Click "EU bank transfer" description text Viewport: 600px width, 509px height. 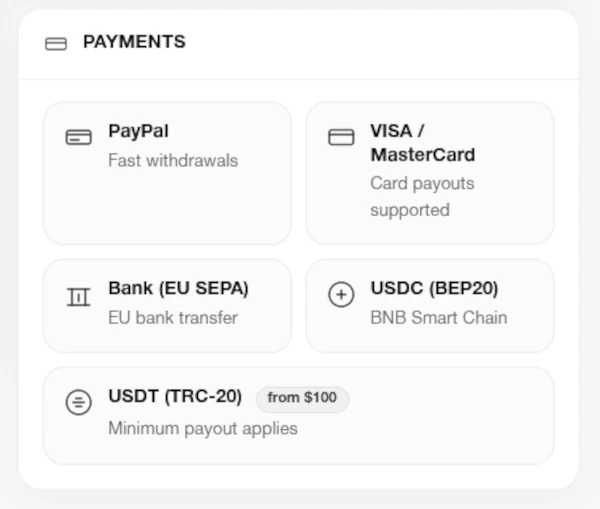pos(173,318)
